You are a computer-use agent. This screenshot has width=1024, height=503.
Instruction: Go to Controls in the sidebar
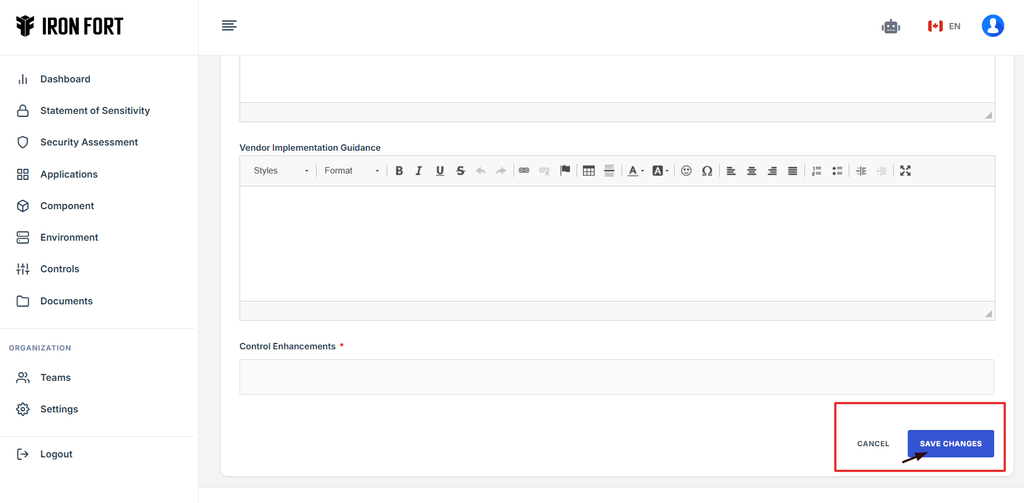point(59,269)
